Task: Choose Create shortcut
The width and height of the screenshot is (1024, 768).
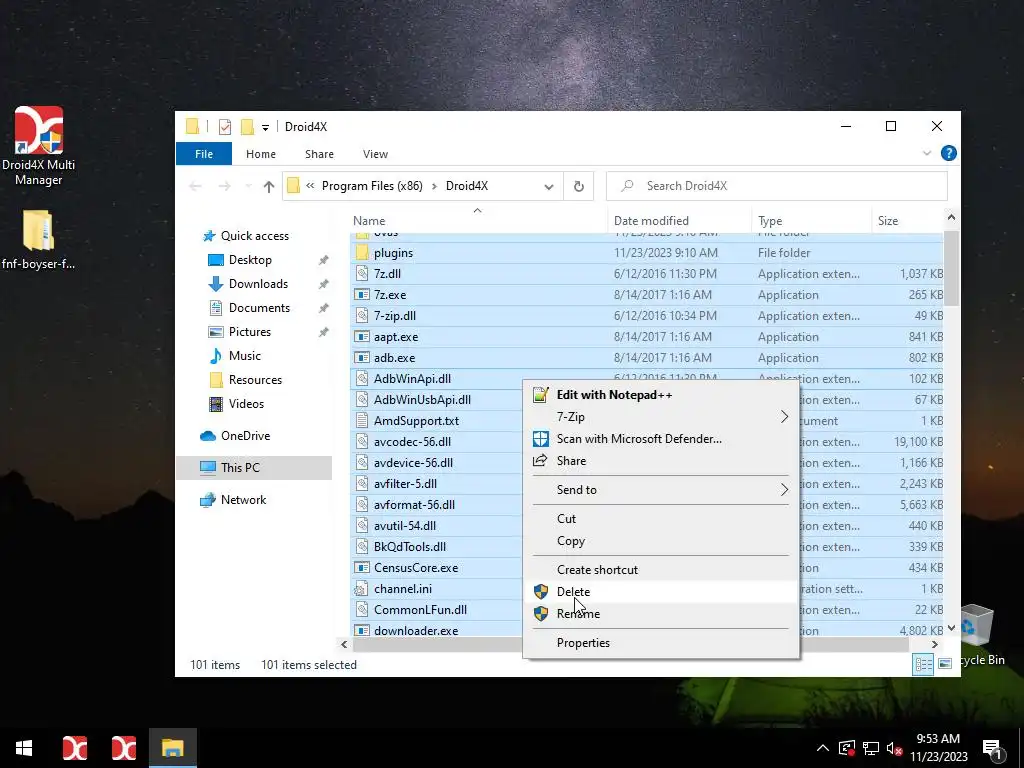Action: tap(661, 569)
